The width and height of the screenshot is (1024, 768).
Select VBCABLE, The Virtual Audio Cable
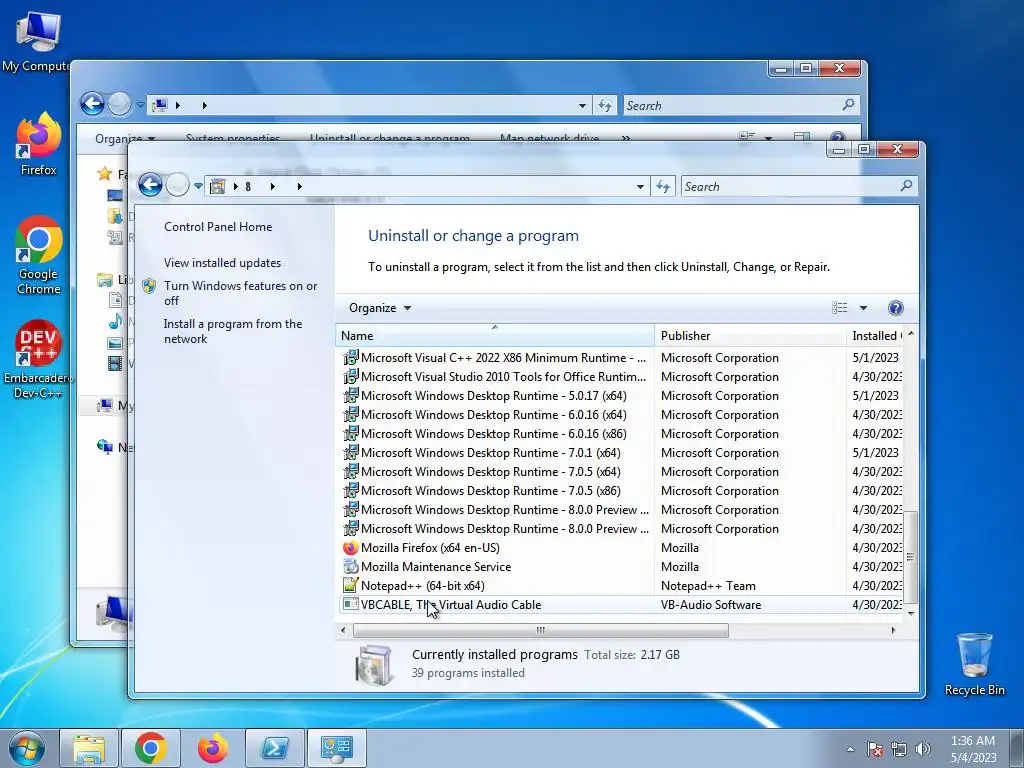[621, 605]
